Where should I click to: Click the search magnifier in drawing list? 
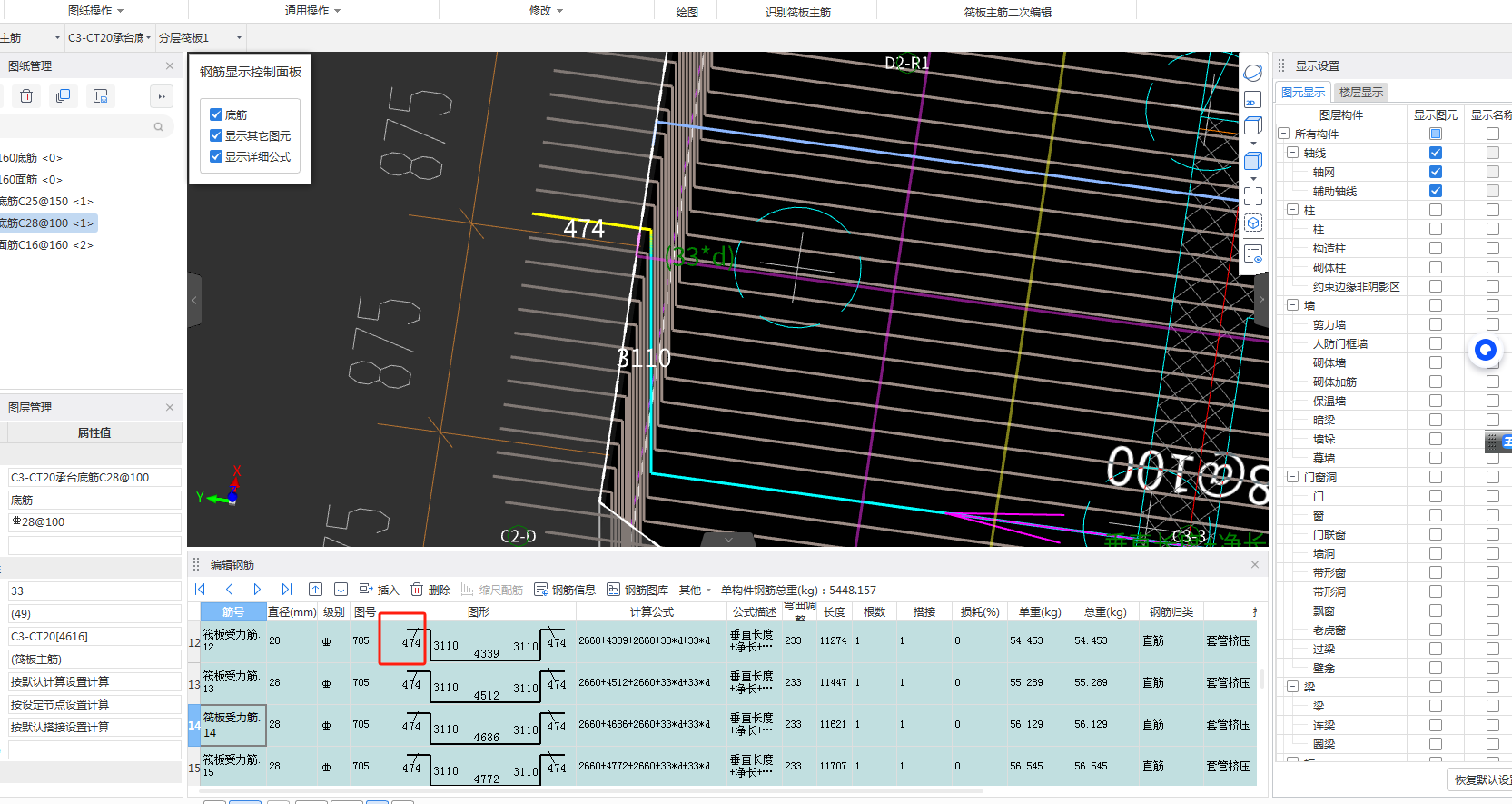pyautogui.click(x=158, y=127)
